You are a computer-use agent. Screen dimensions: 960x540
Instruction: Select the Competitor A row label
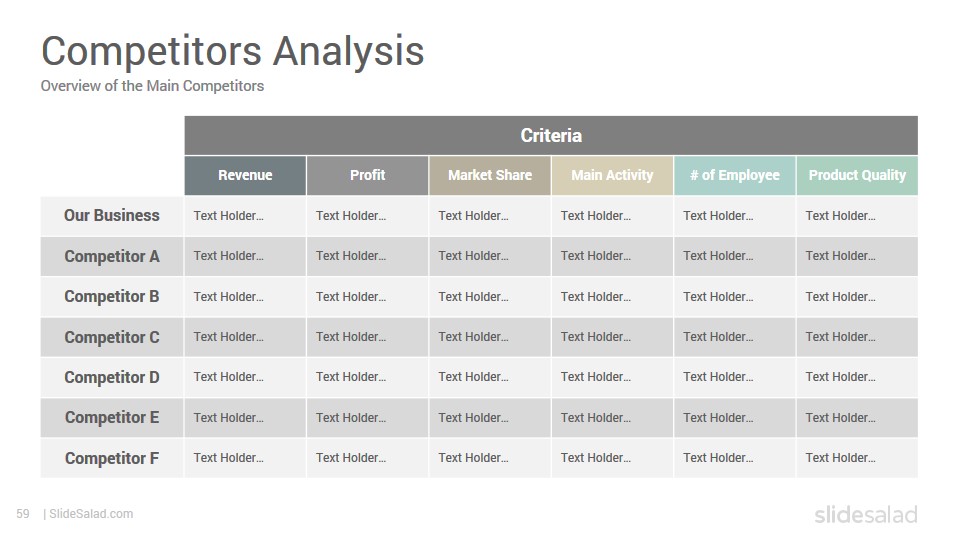point(111,256)
